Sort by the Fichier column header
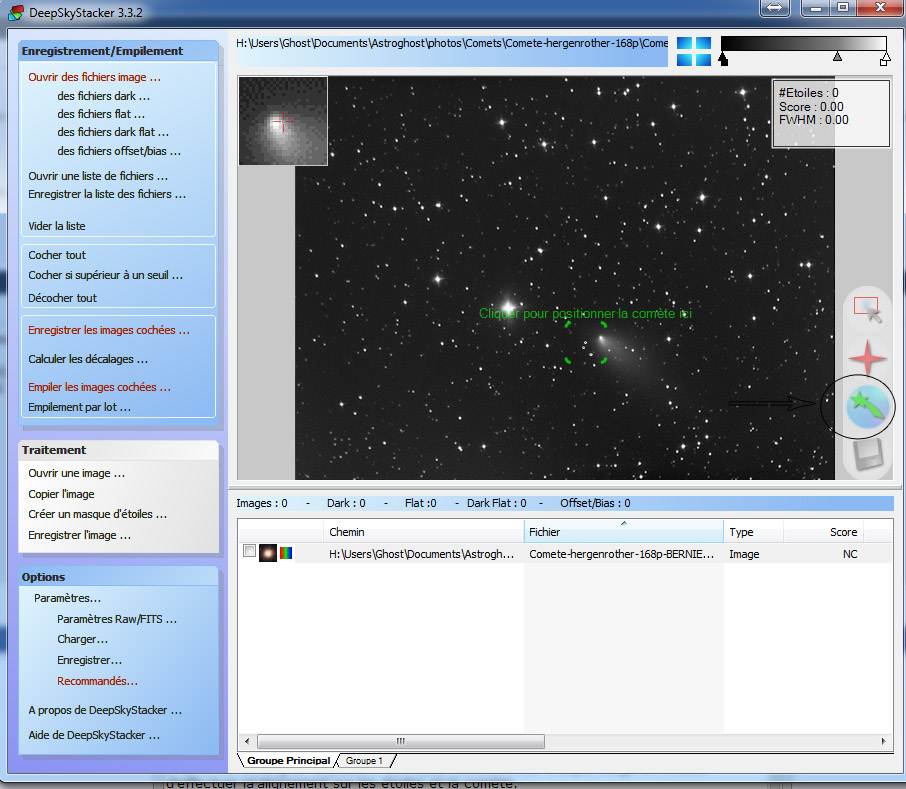The width and height of the screenshot is (906, 789). (x=623, y=531)
